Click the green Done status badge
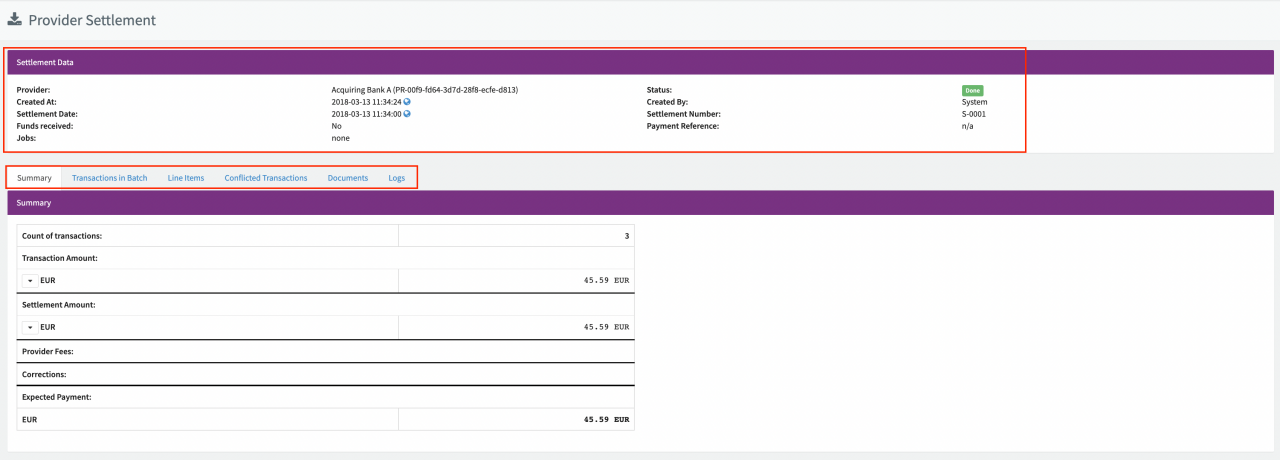The width and height of the screenshot is (1280, 460). 972,90
